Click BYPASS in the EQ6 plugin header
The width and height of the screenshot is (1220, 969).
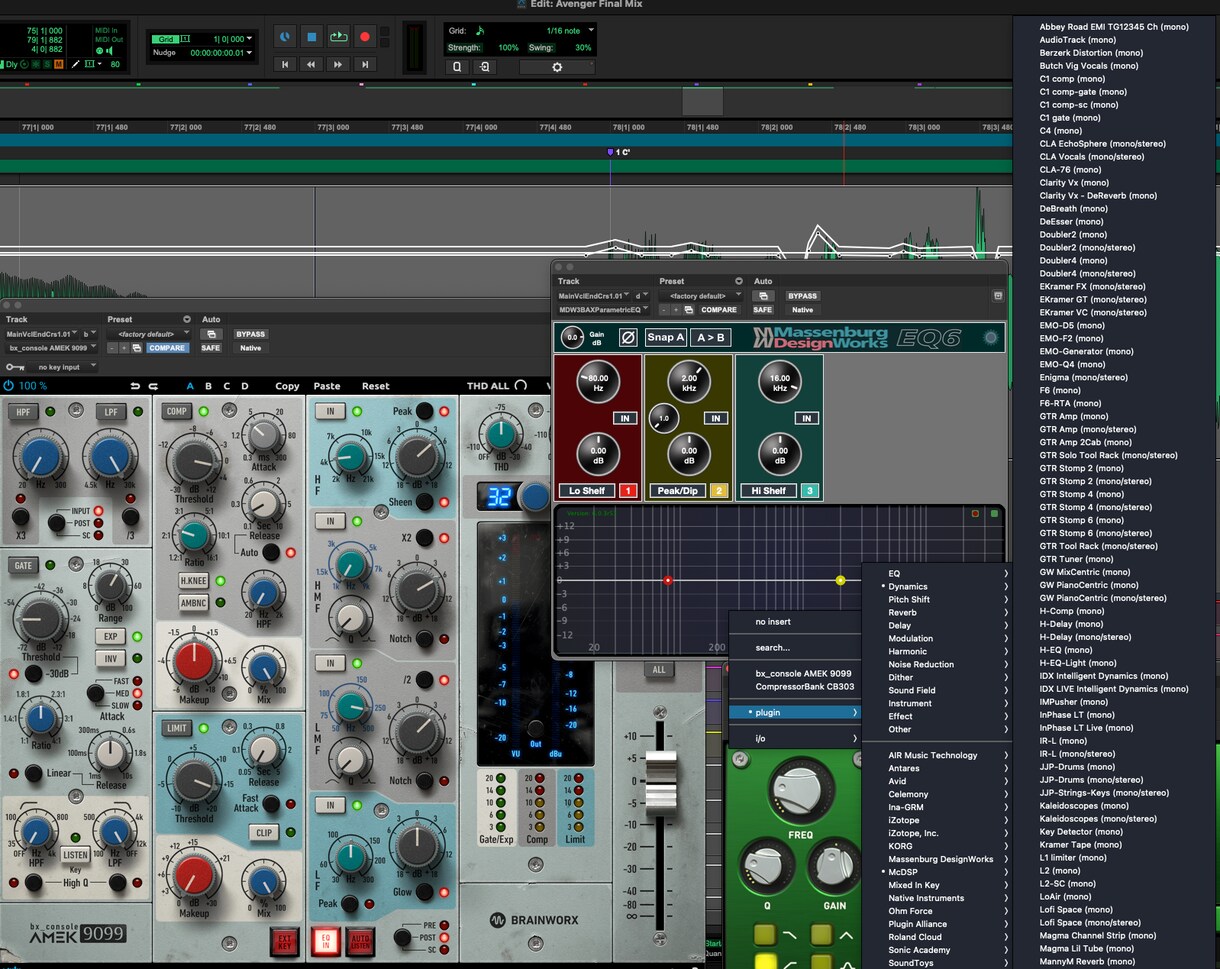click(x=802, y=296)
